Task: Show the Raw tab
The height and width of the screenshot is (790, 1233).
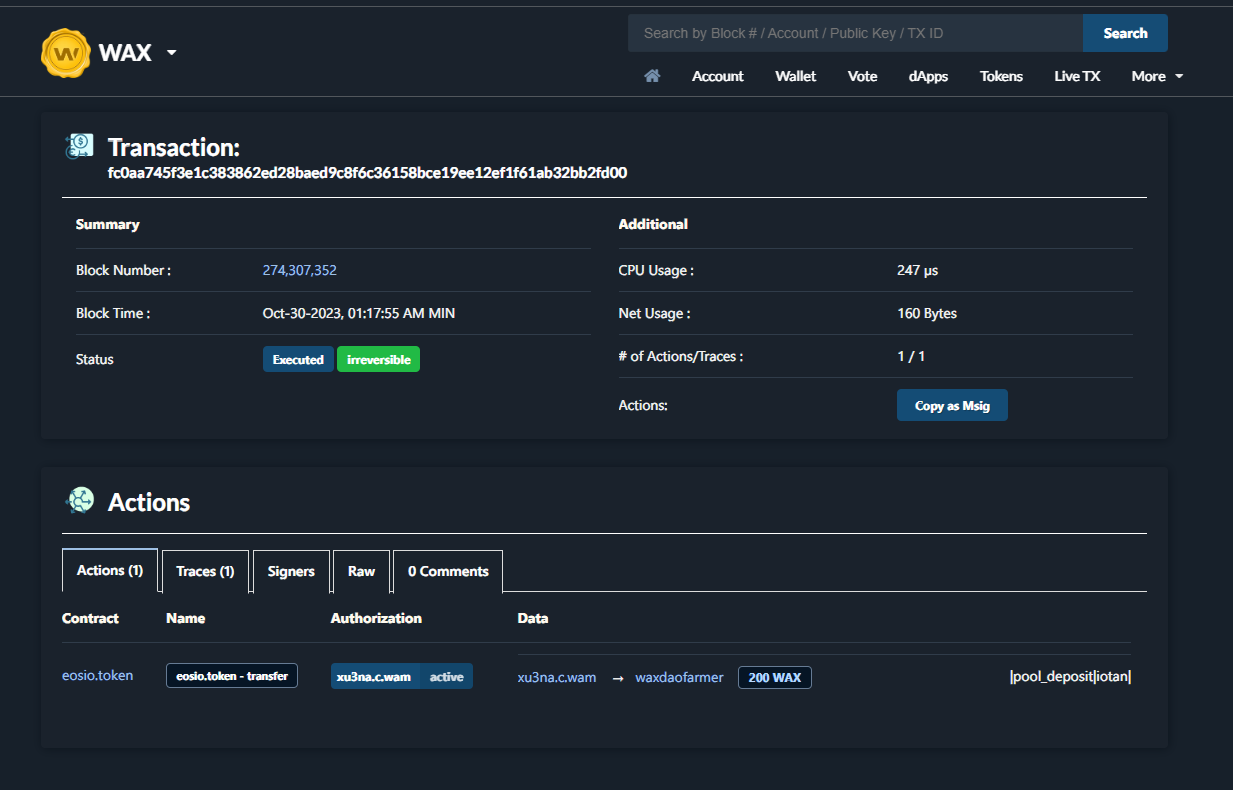Action: click(361, 571)
